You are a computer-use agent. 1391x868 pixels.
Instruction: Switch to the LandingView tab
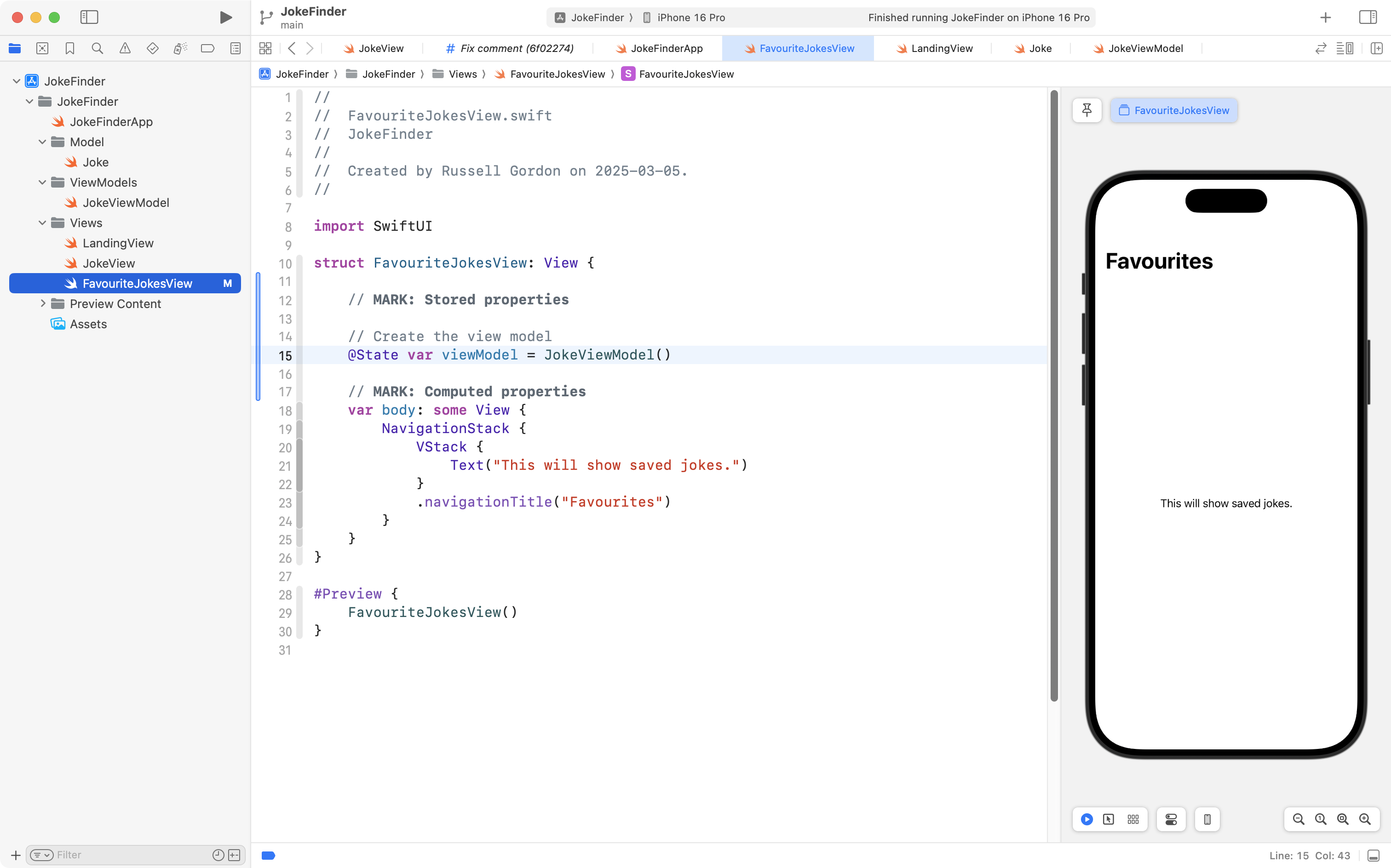pyautogui.click(x=941, y=48)
